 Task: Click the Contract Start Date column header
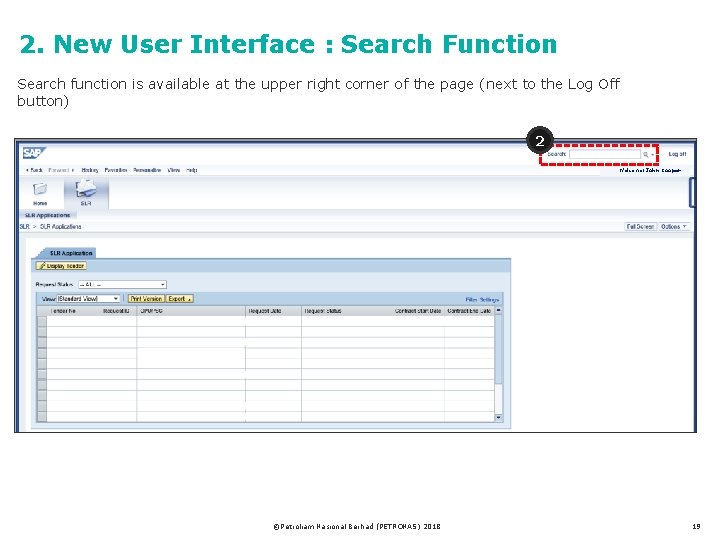[x=418, y=311]
